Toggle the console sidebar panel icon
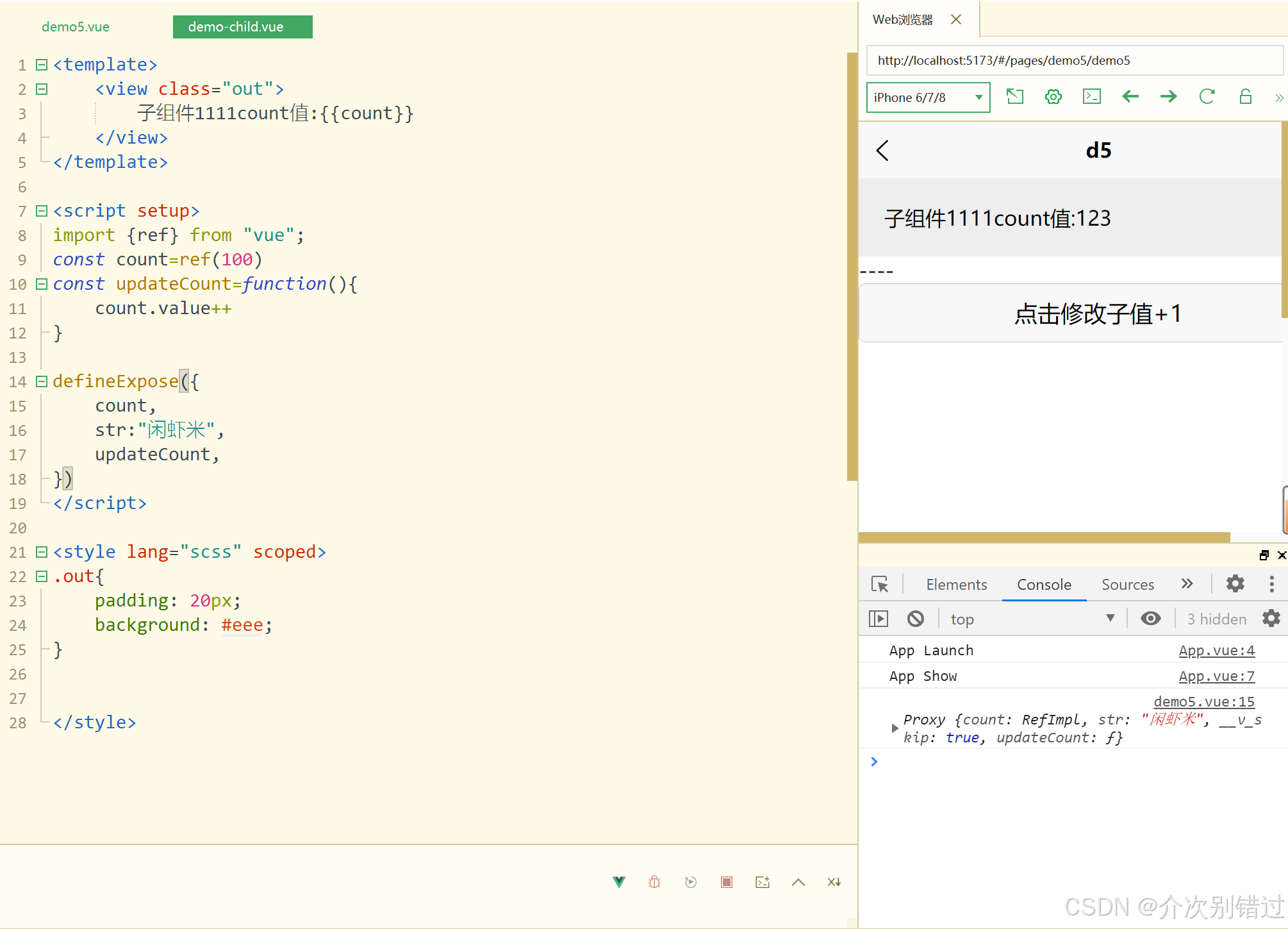The image size is (1288, 929). (x=878, y=619)
